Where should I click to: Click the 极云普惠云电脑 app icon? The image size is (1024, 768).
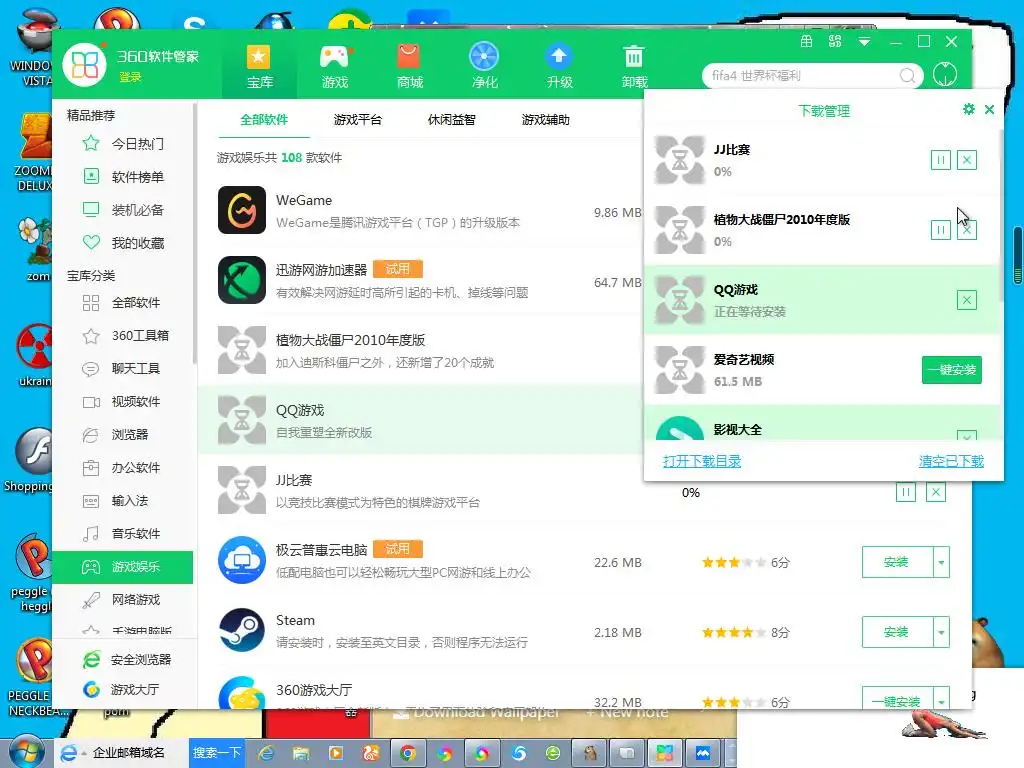click(x=242, y=560)
